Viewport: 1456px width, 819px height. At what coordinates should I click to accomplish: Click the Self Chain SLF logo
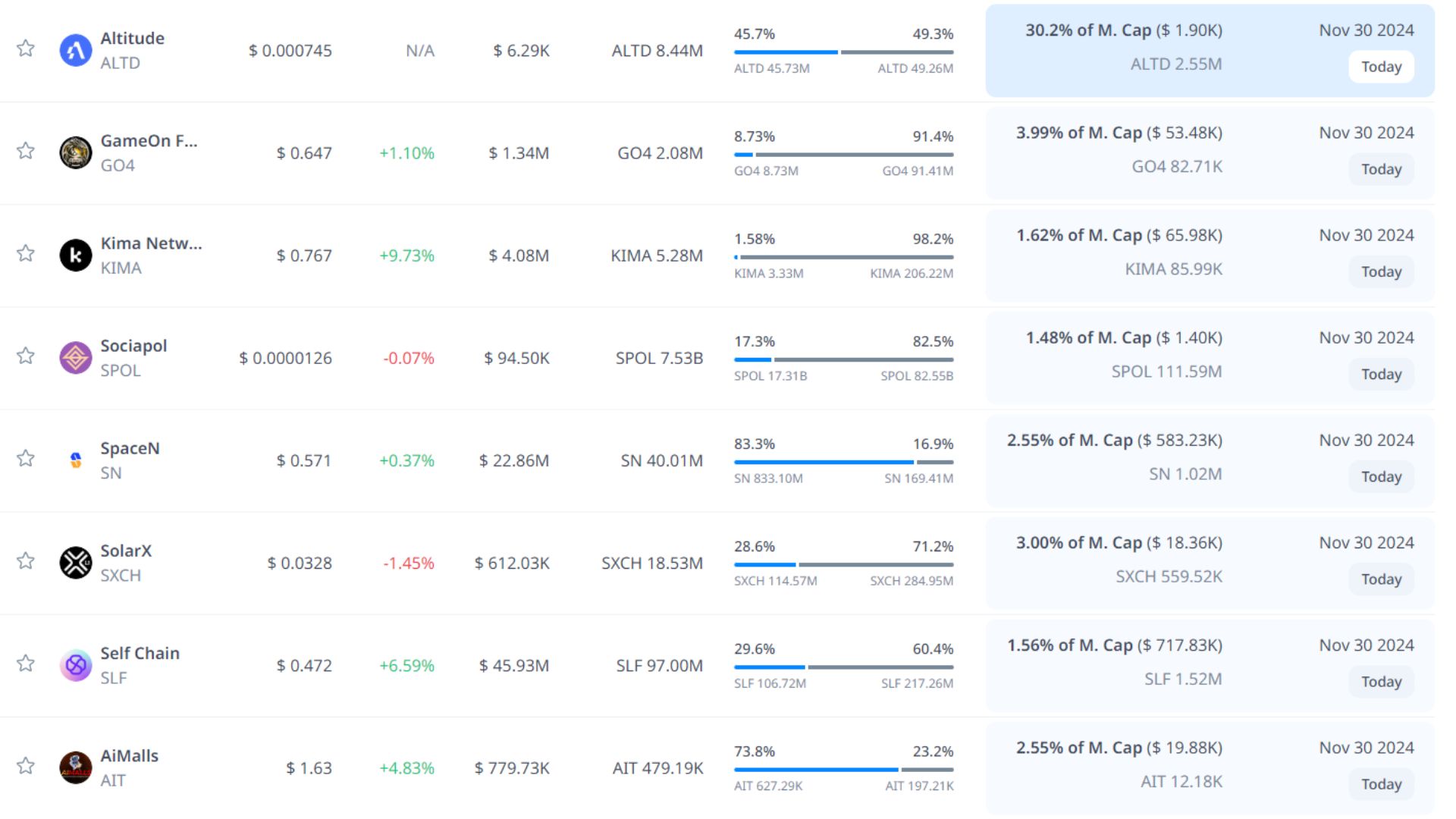pos(76,665)
